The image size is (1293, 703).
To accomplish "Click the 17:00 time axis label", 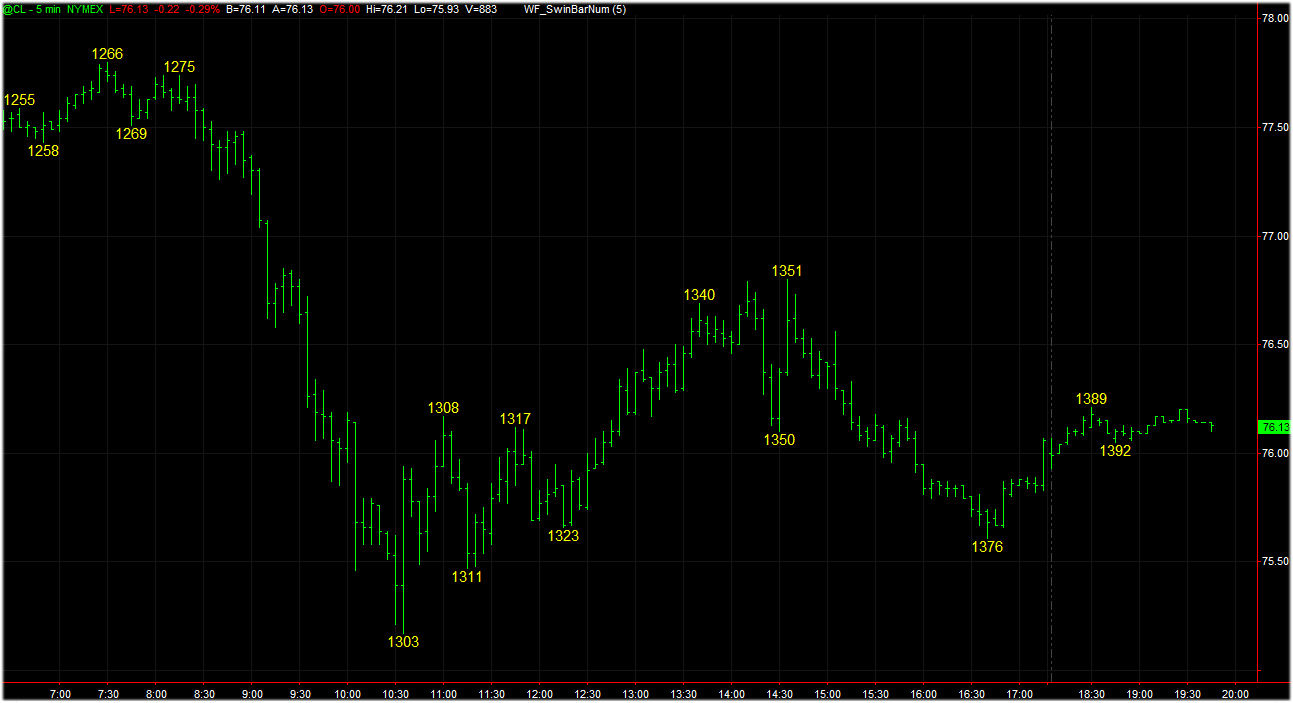I will pyautogui.click(x=1020, y=694).
